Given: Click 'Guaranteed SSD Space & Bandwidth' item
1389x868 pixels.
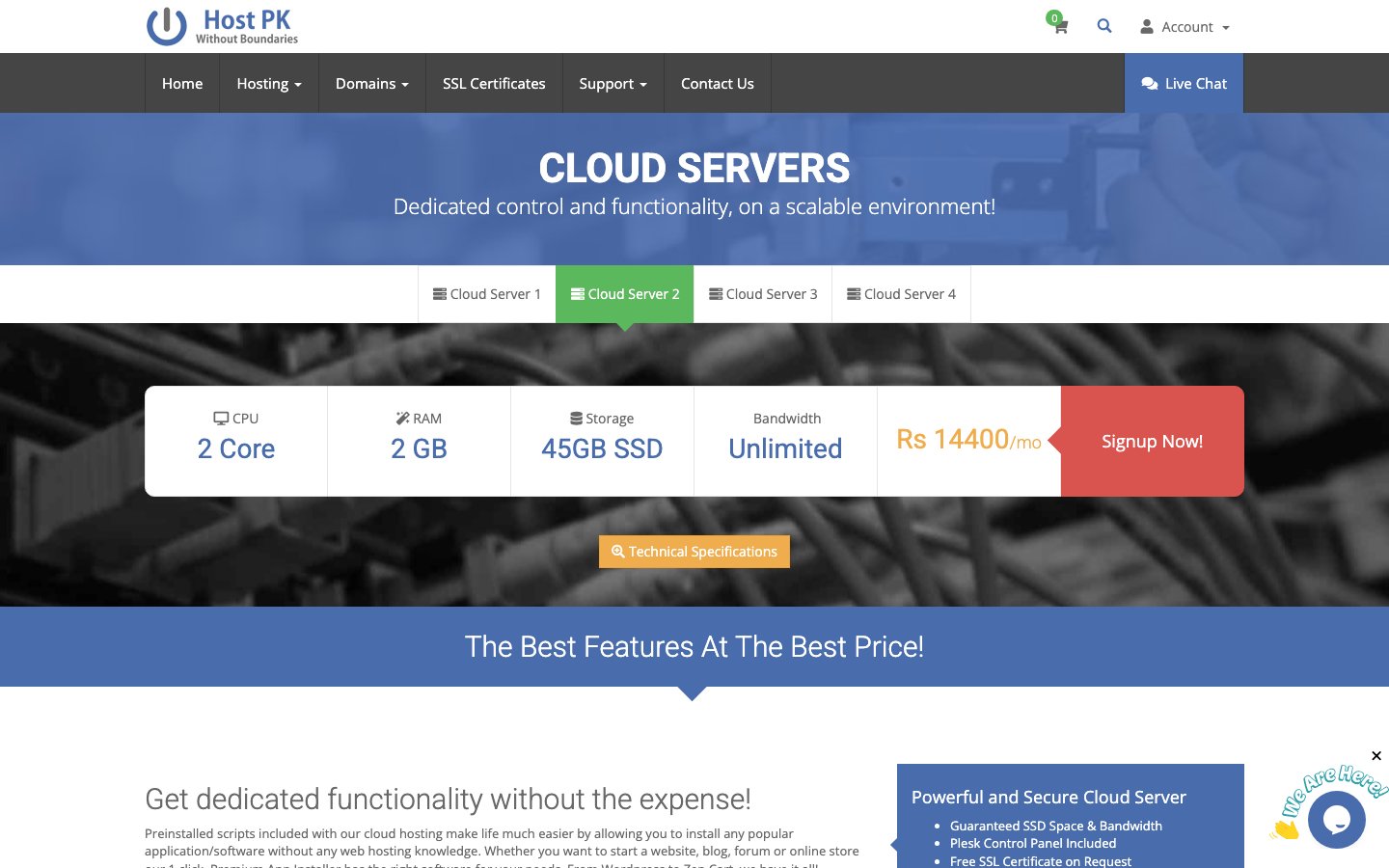Looking at the screenshot, I should [x=1056, y=826].
